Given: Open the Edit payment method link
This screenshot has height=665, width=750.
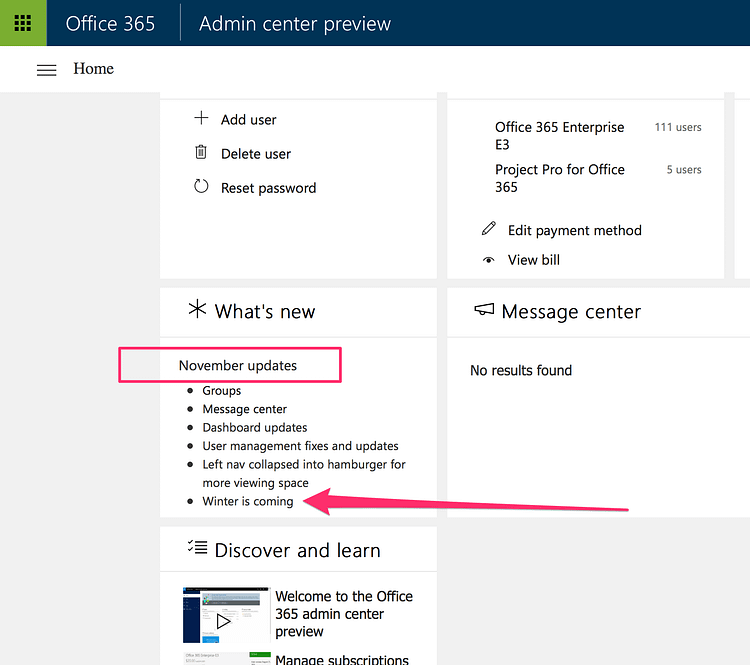Looking at the screenshot, I should click(574, 231).
